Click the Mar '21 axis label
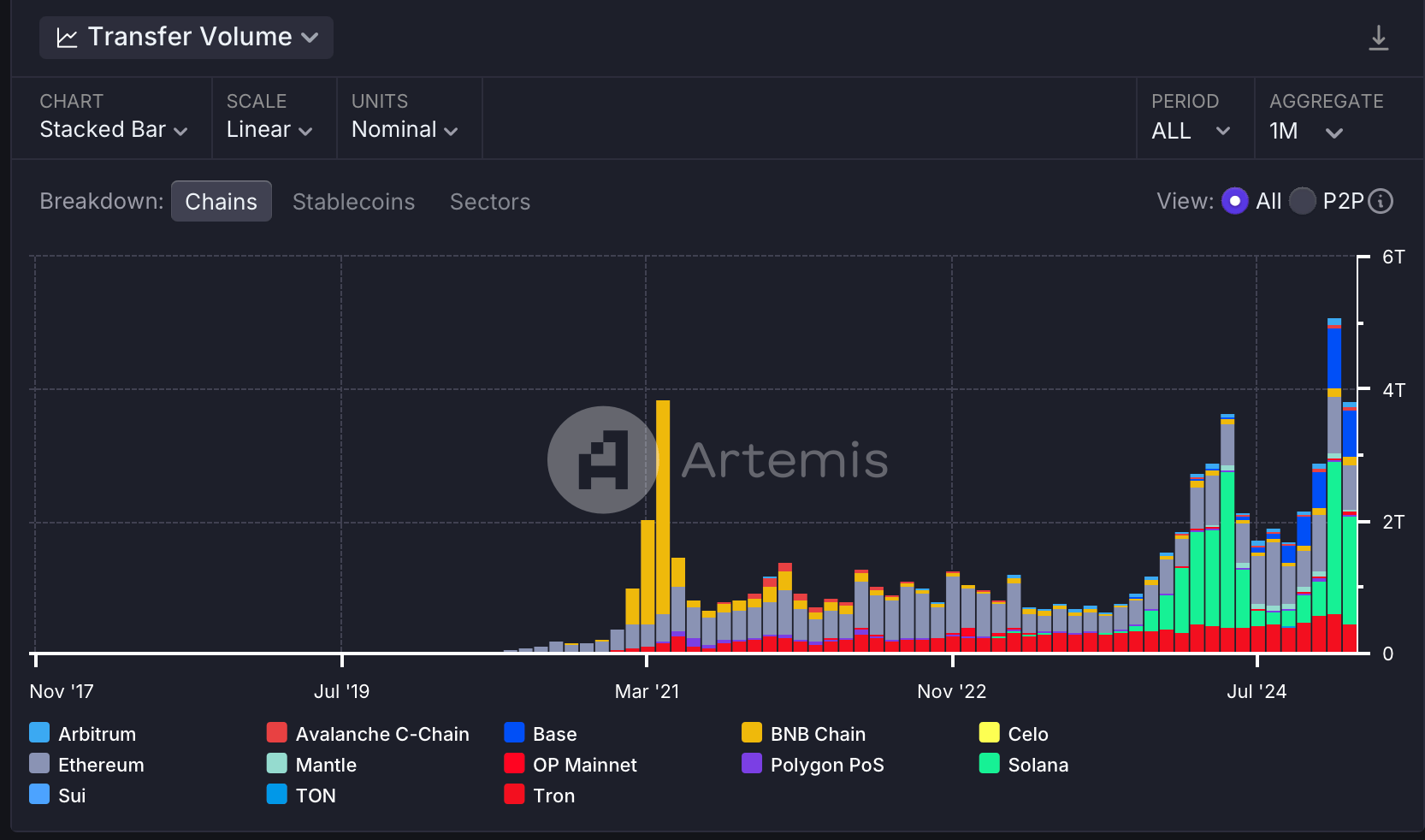1425x840 pixels. coord(647,691)
